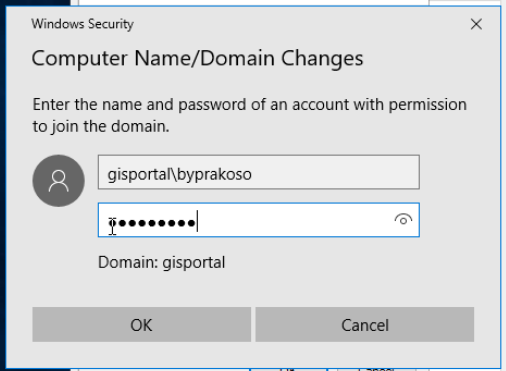Click the gisportal prefix in username box
The height and width of the screenshot is (371, 506).
[139, 174]
